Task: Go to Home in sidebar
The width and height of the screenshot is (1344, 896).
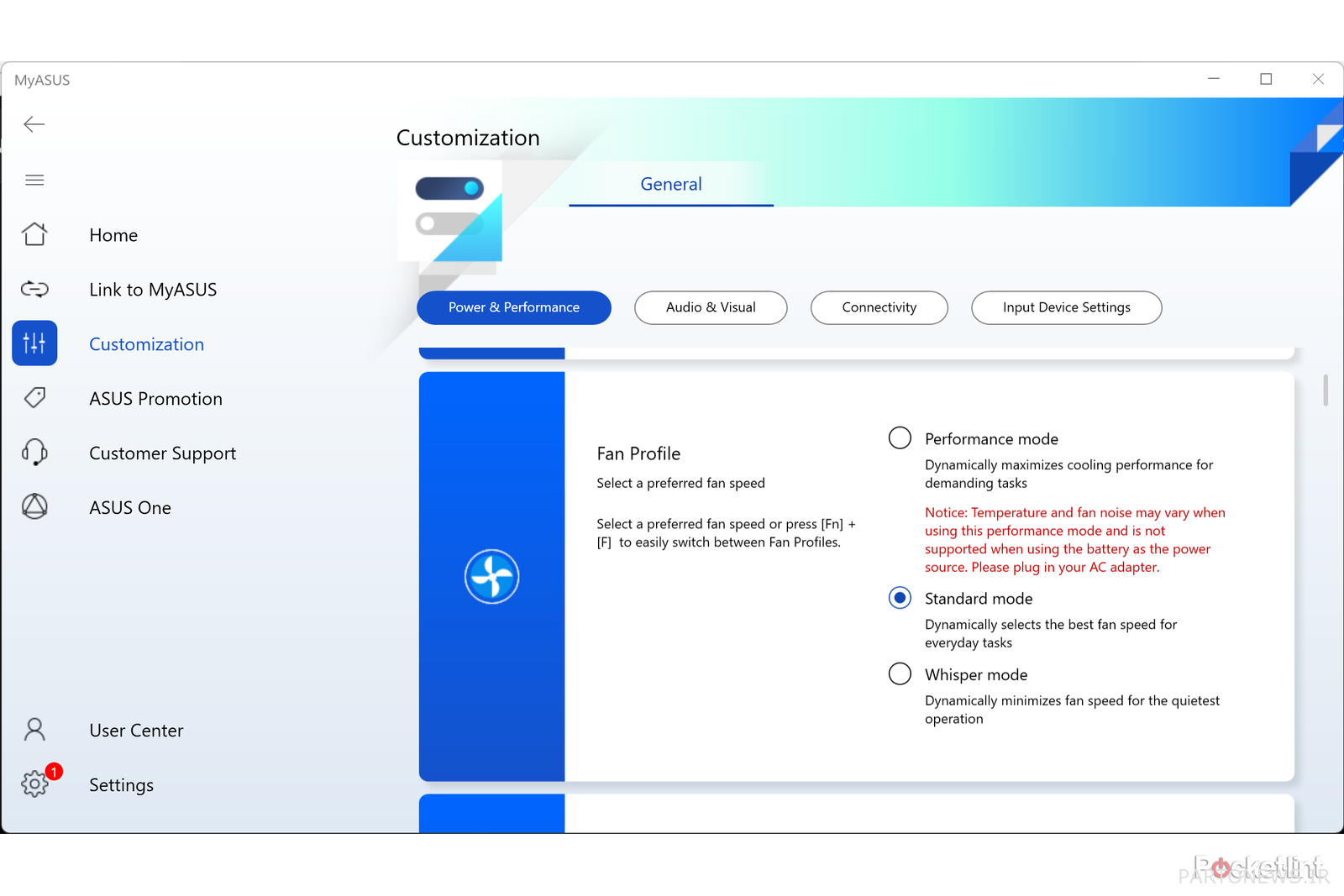Action: [113, 235]
